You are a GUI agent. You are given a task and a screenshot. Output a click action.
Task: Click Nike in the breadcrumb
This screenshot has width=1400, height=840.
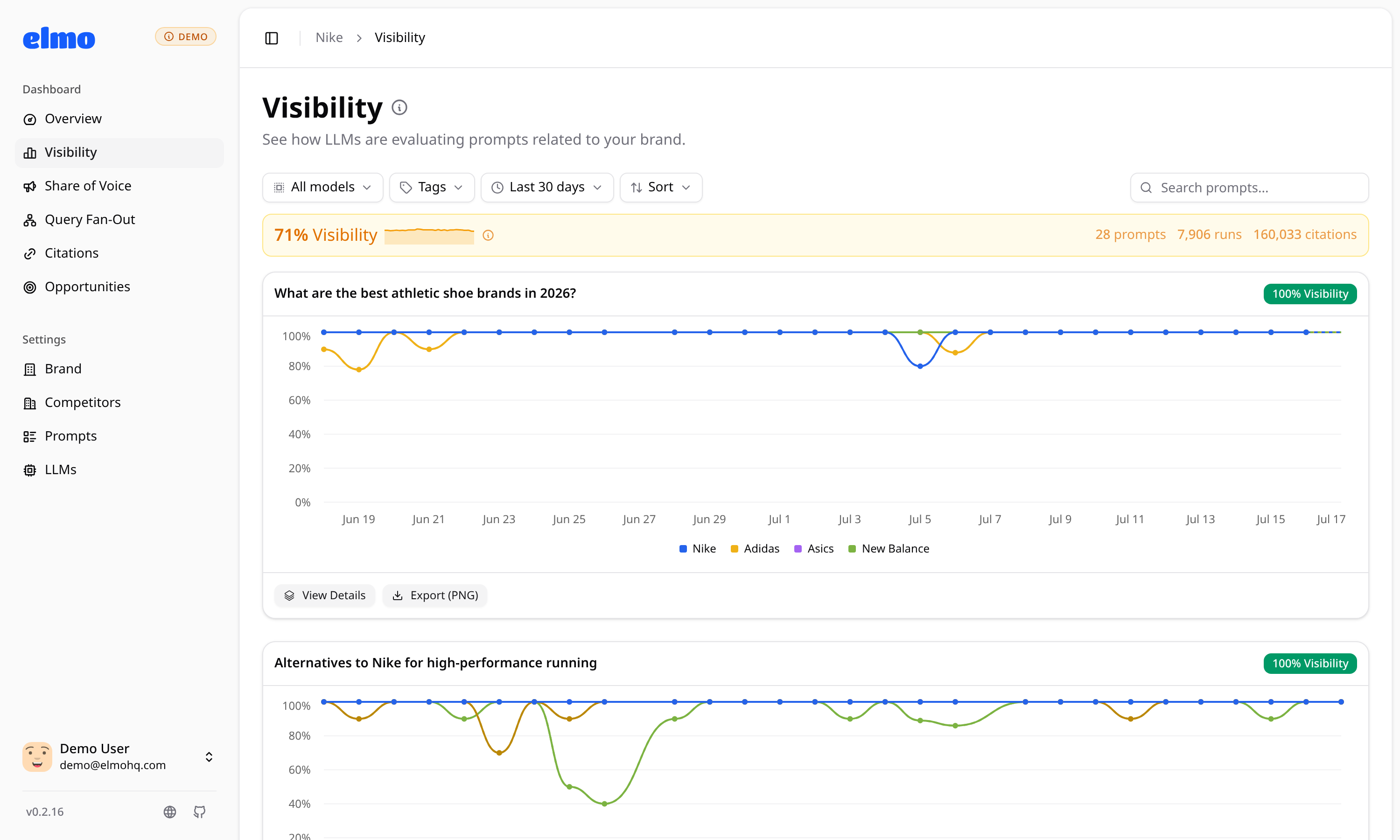[x=329, y=38]
